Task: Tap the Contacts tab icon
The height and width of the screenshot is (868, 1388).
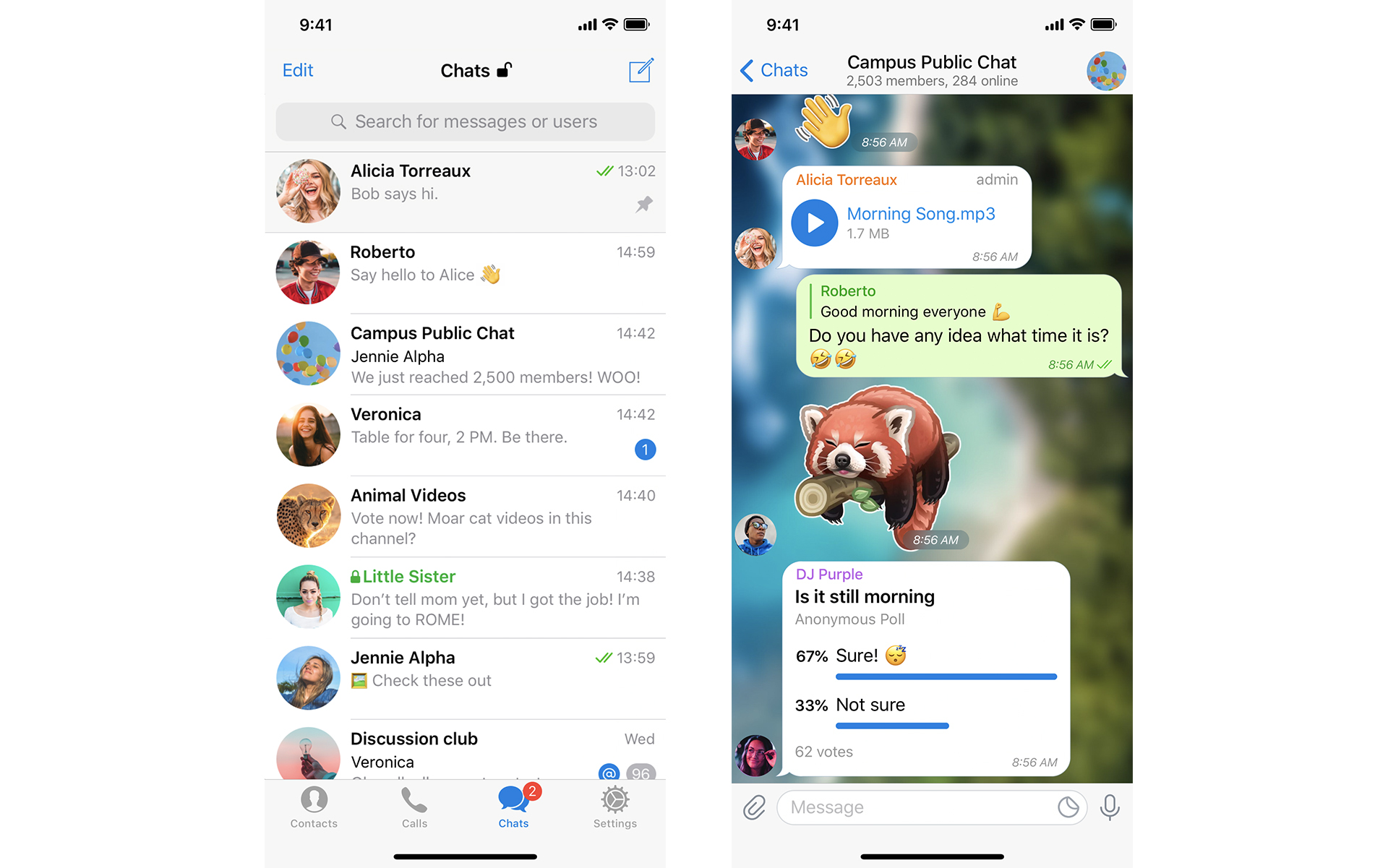Action: [x=312, y=810]
